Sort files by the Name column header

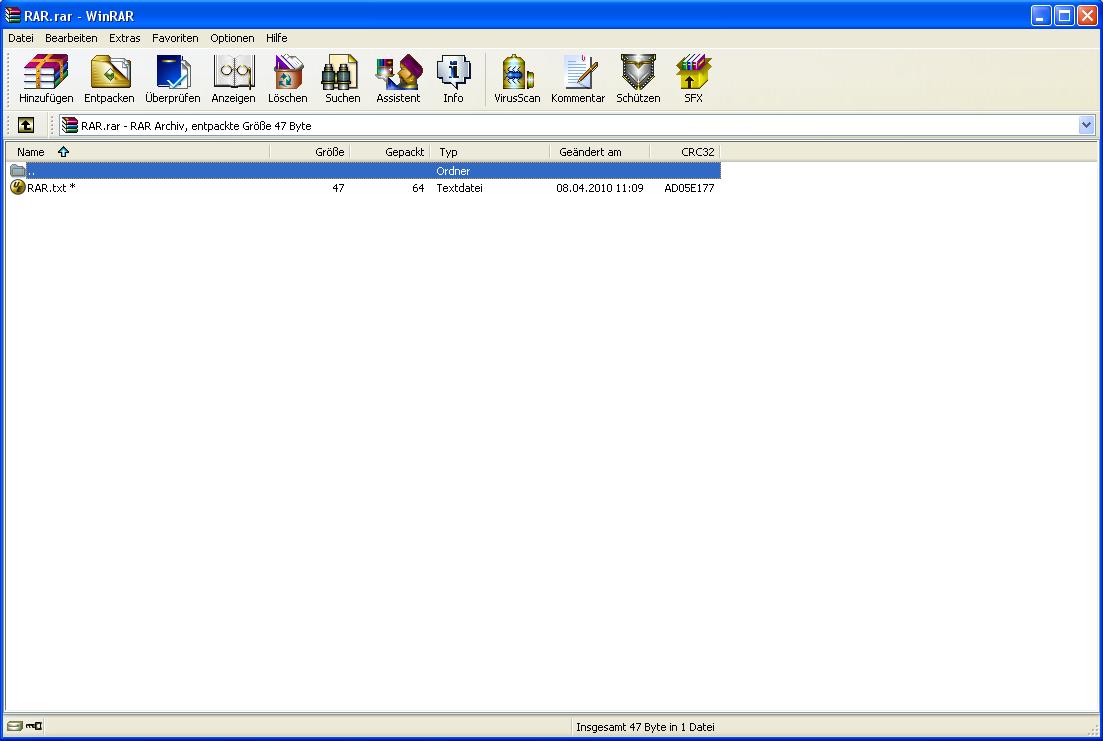[32, 152]
